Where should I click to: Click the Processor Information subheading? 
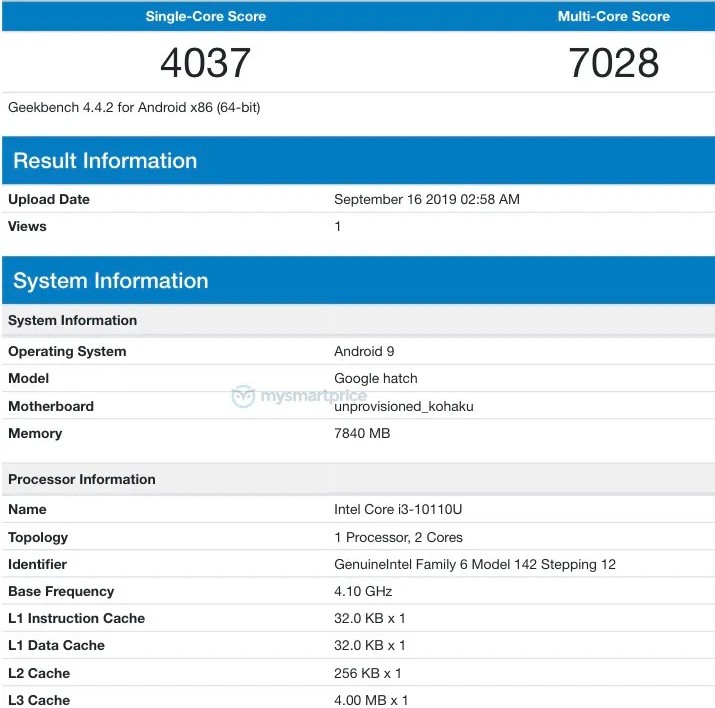[82, 479]
